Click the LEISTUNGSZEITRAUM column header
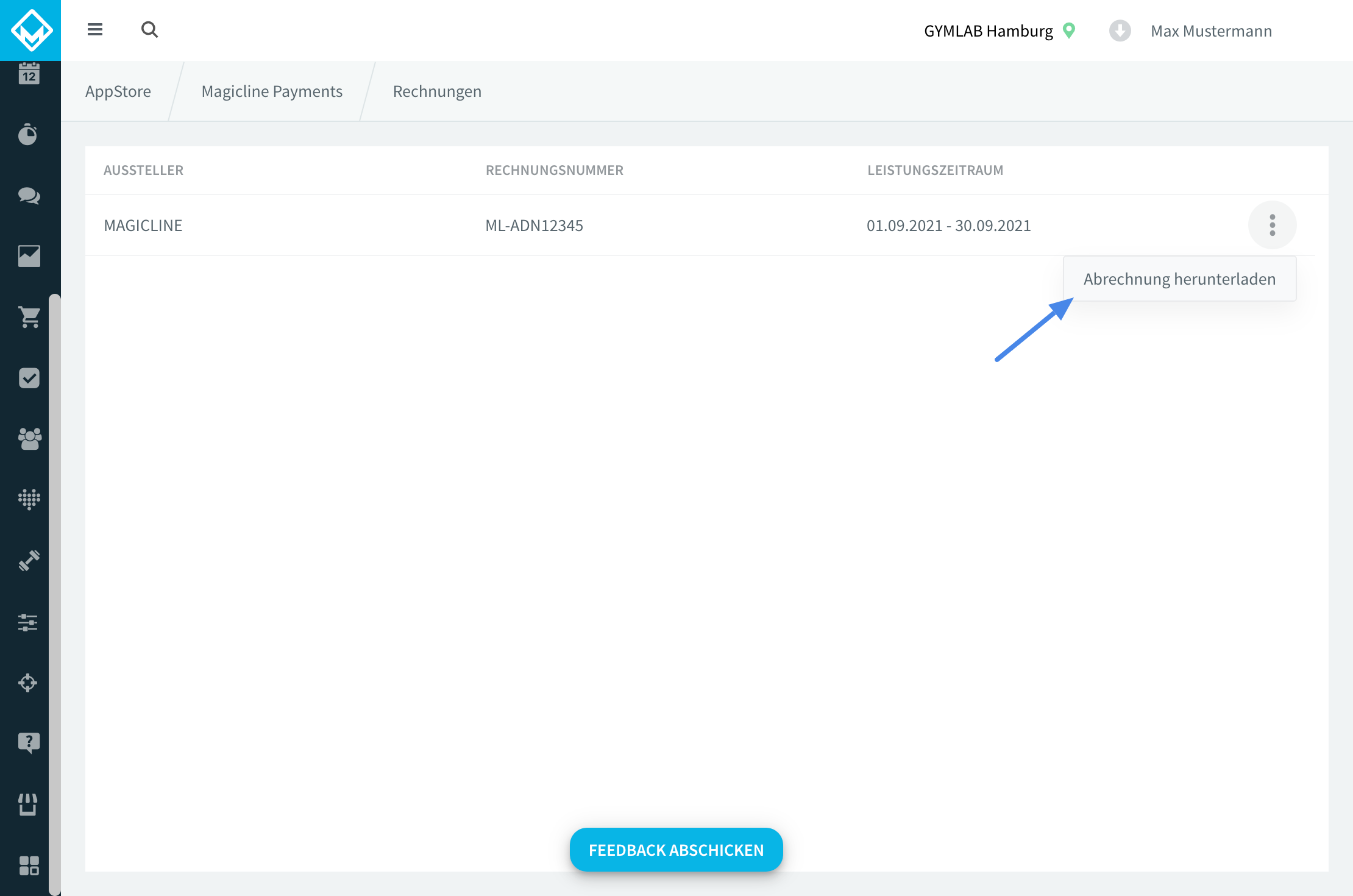1353x896 pixels. pos(935,170)
